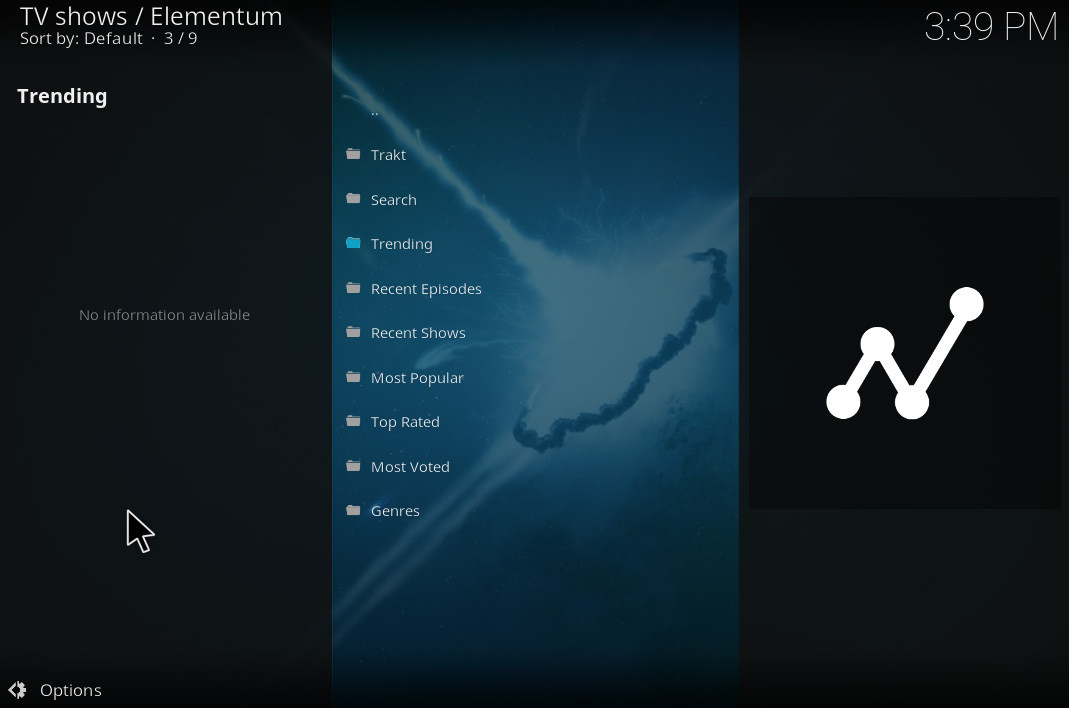
Task: Click the Trakt artwork thumbnail on the right
Action: coord(904,353)
